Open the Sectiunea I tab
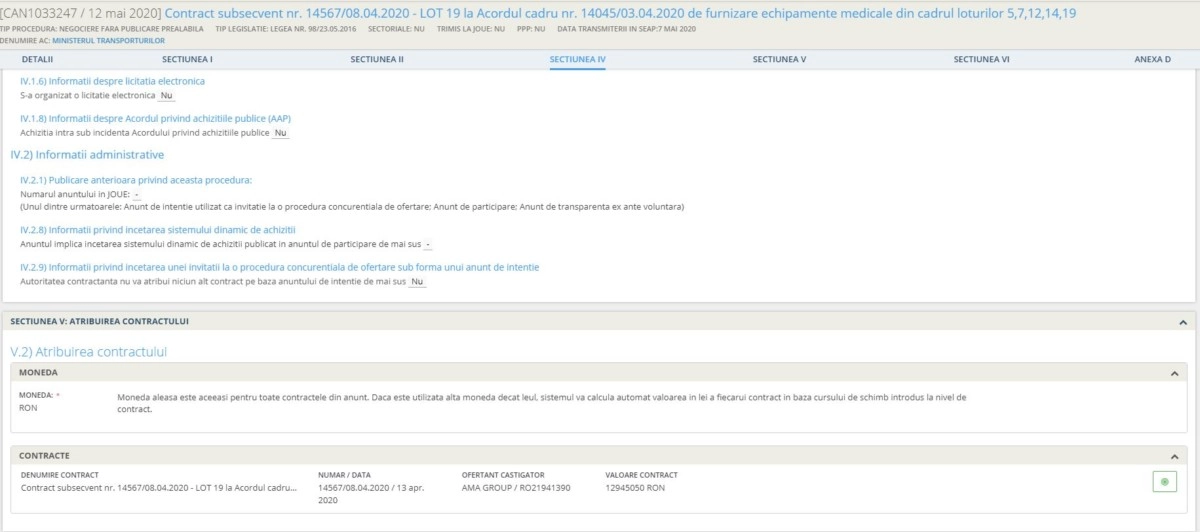Viewport: 1200px width, 532px height. [187, 60]
